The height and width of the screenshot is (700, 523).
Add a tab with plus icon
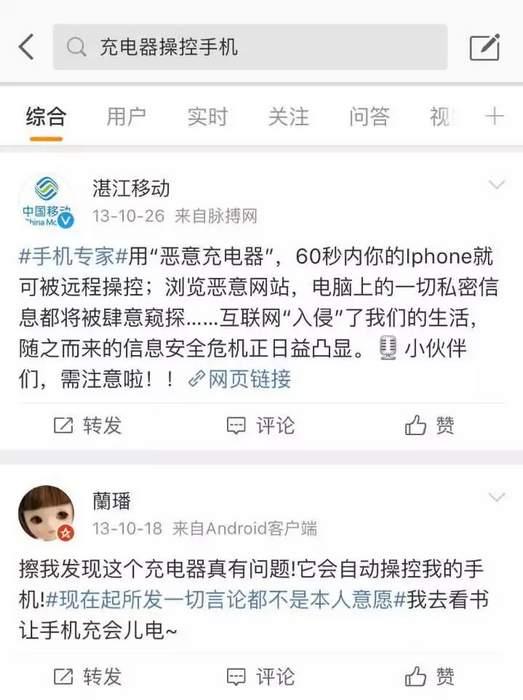click(494, 117)
